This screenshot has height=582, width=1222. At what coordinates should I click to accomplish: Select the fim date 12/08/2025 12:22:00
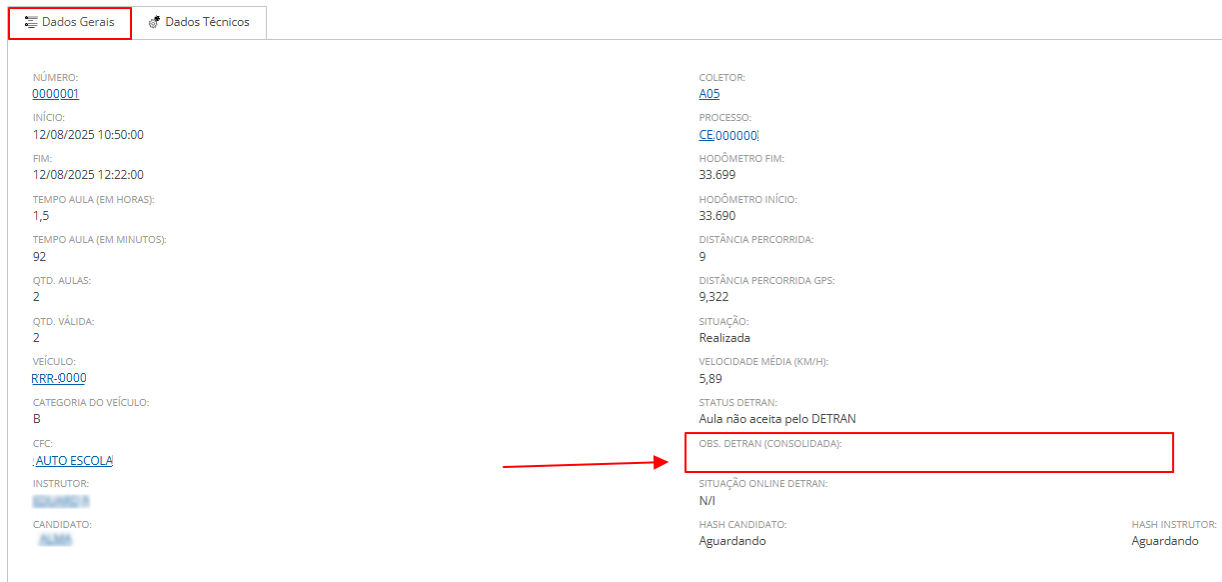coord(88,175)
